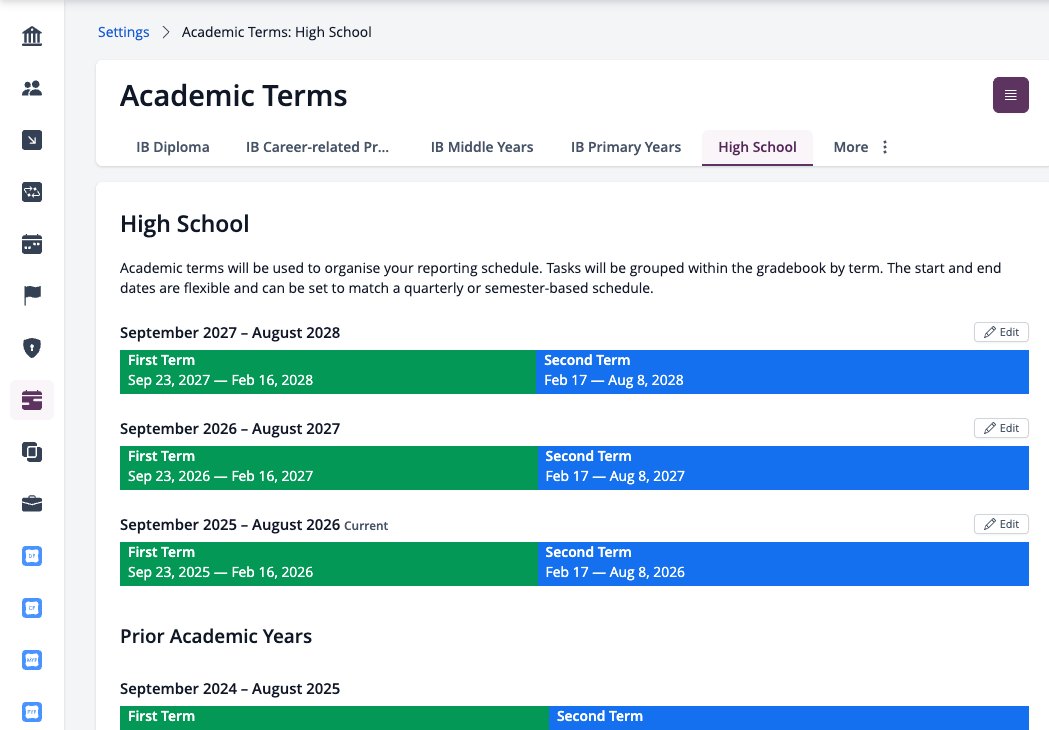
Task: Open the MYP programme sidebar icon
Action: point(31,660)
